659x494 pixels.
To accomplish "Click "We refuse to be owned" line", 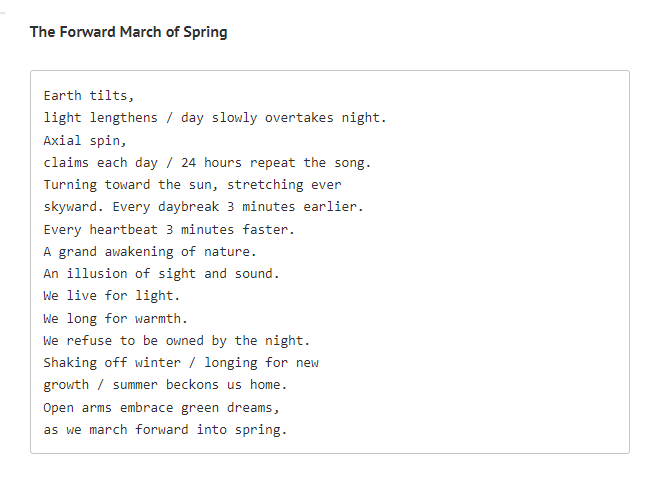I will click(177, 340).
